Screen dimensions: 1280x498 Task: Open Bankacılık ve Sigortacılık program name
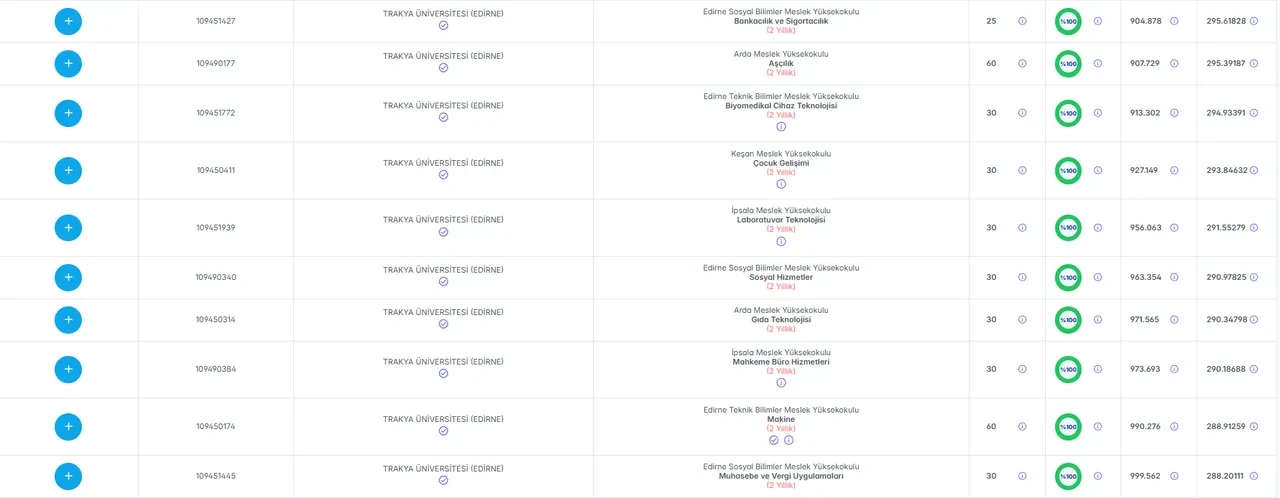781,21
